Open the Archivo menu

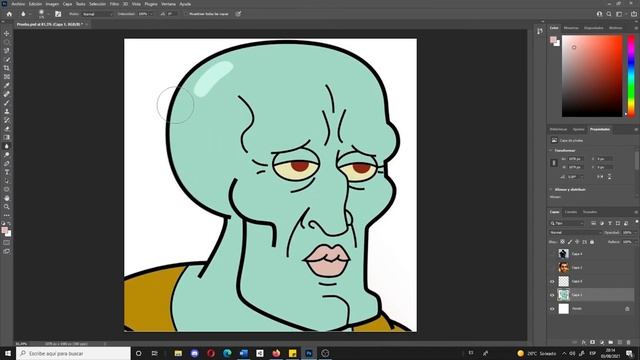click(18, 4)
